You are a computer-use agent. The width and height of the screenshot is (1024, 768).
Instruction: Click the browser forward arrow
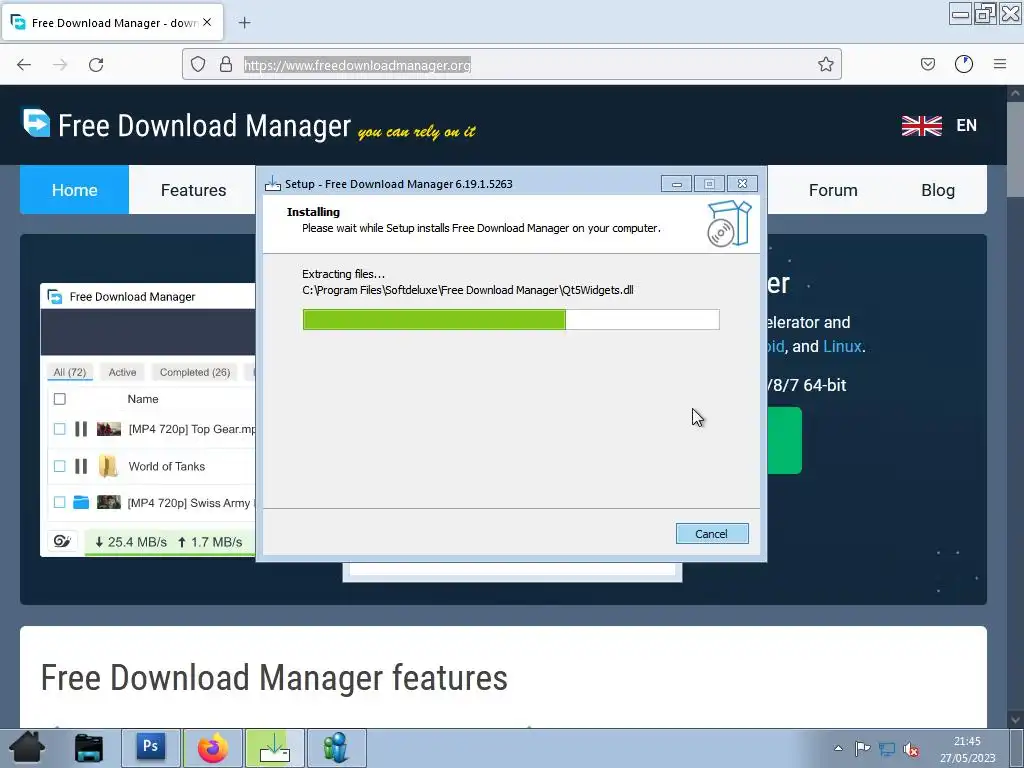60,64
